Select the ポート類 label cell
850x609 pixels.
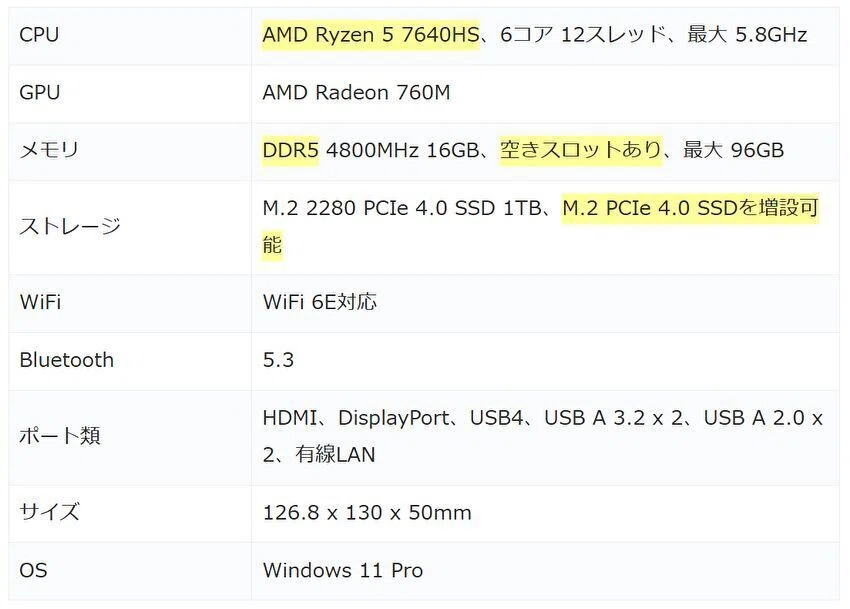tap(130, 437)
